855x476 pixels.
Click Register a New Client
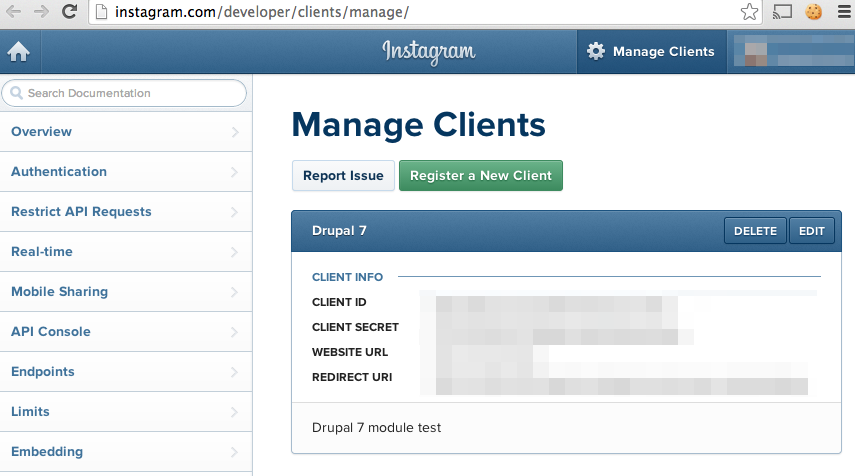click(x=481, y=176)
